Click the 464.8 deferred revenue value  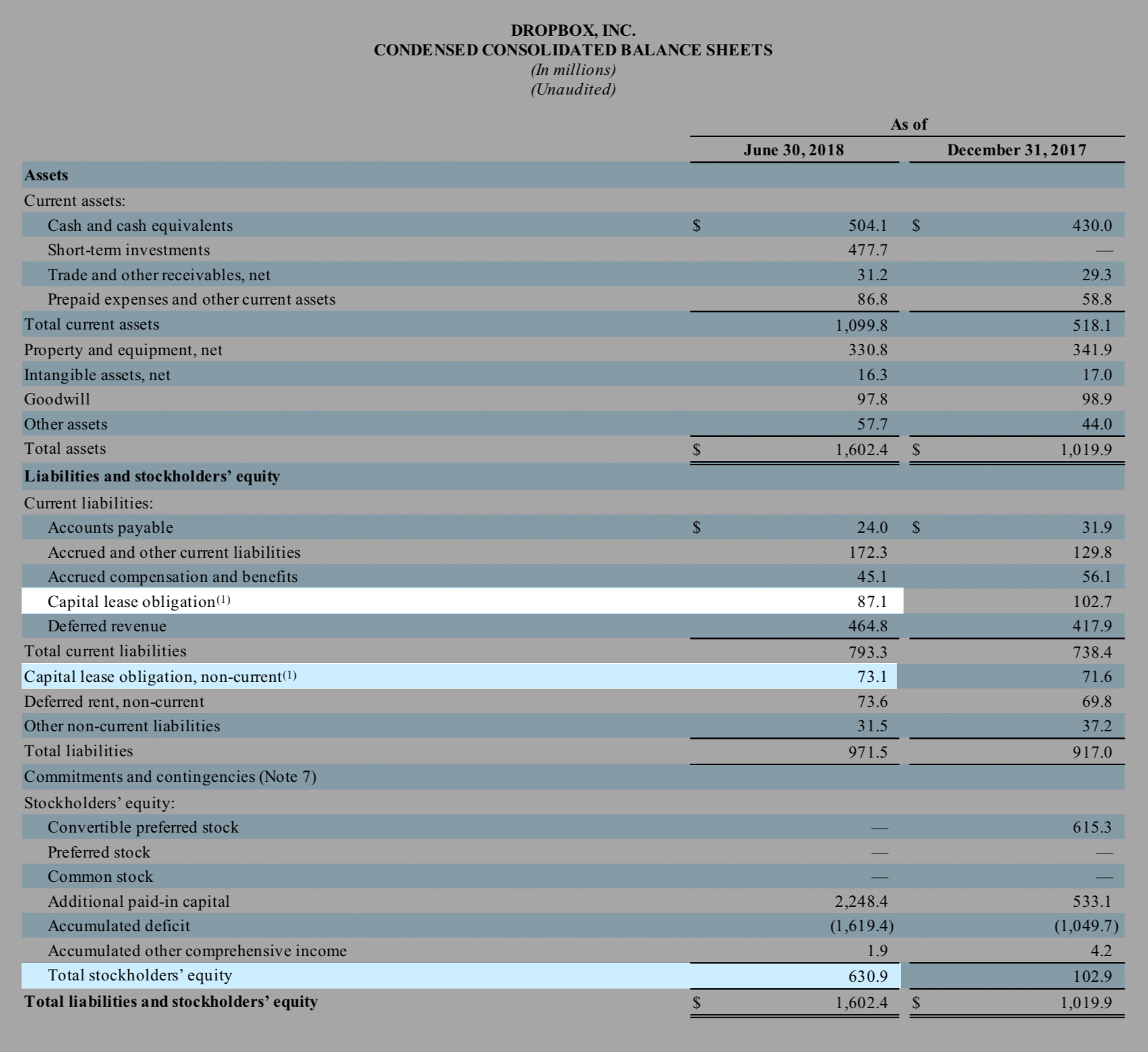(868, 626)
